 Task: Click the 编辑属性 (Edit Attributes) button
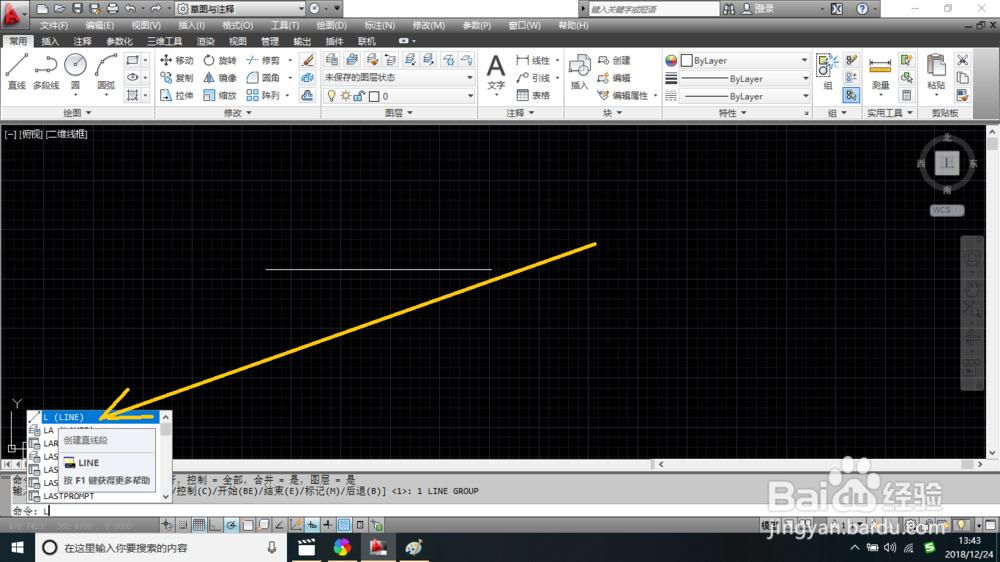[x=624, y=96]
